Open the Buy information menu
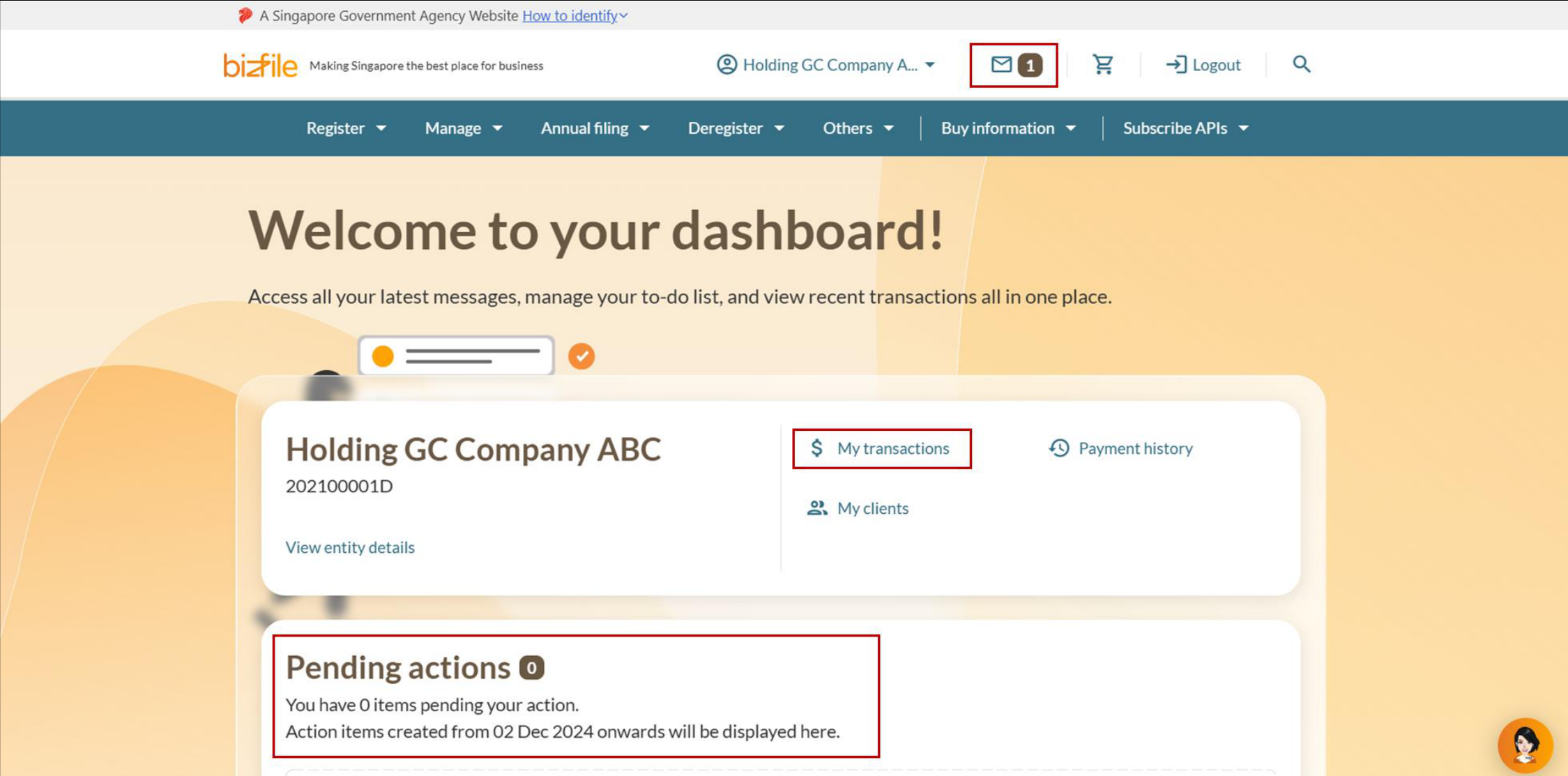 click(1008, 128)
